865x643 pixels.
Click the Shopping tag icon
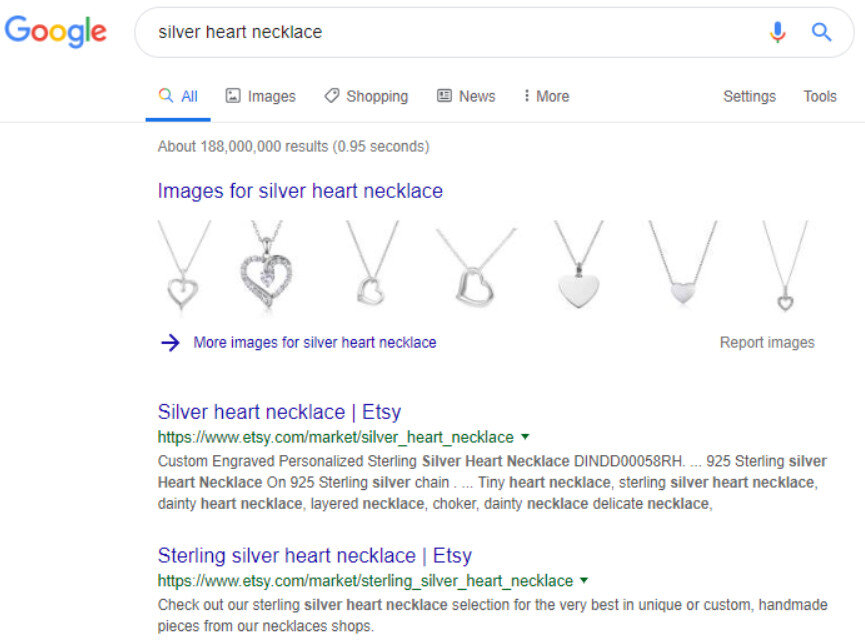[x=332, y=95]
